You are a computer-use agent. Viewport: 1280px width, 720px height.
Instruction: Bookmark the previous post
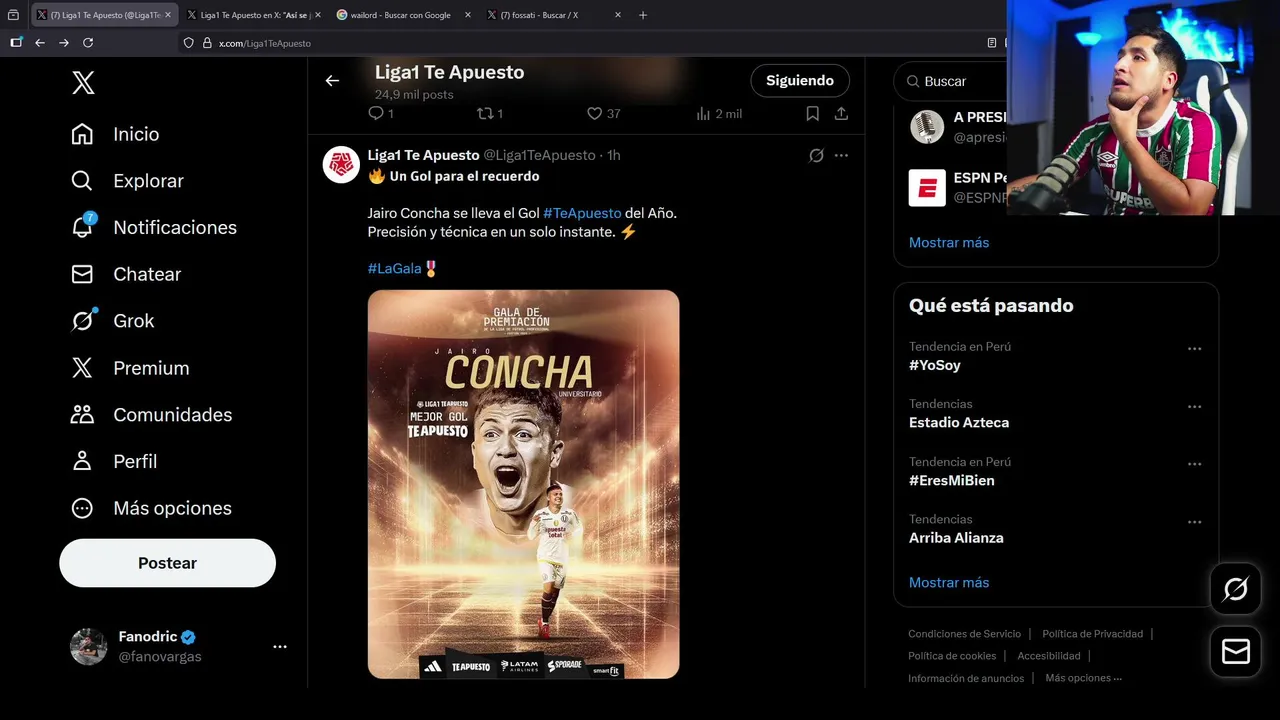click(x=813, y=114)
